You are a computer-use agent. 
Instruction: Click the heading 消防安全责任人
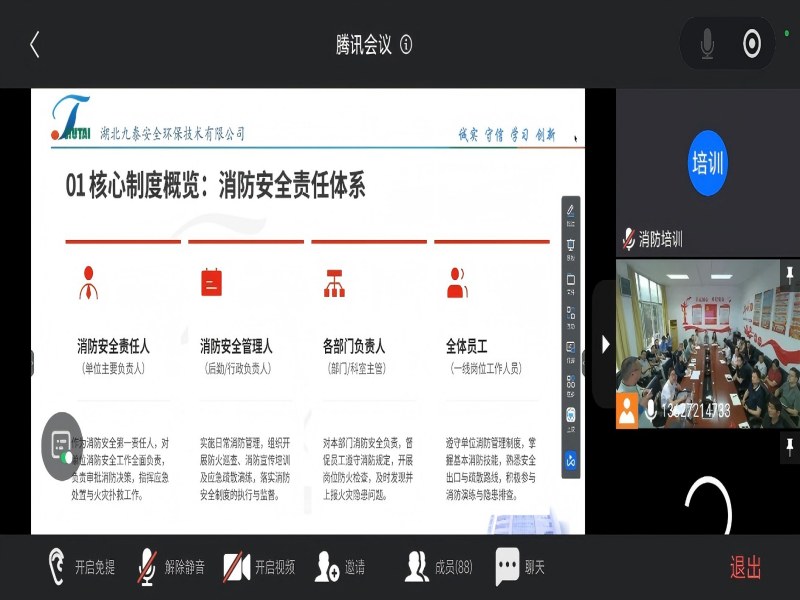(113, 346)
